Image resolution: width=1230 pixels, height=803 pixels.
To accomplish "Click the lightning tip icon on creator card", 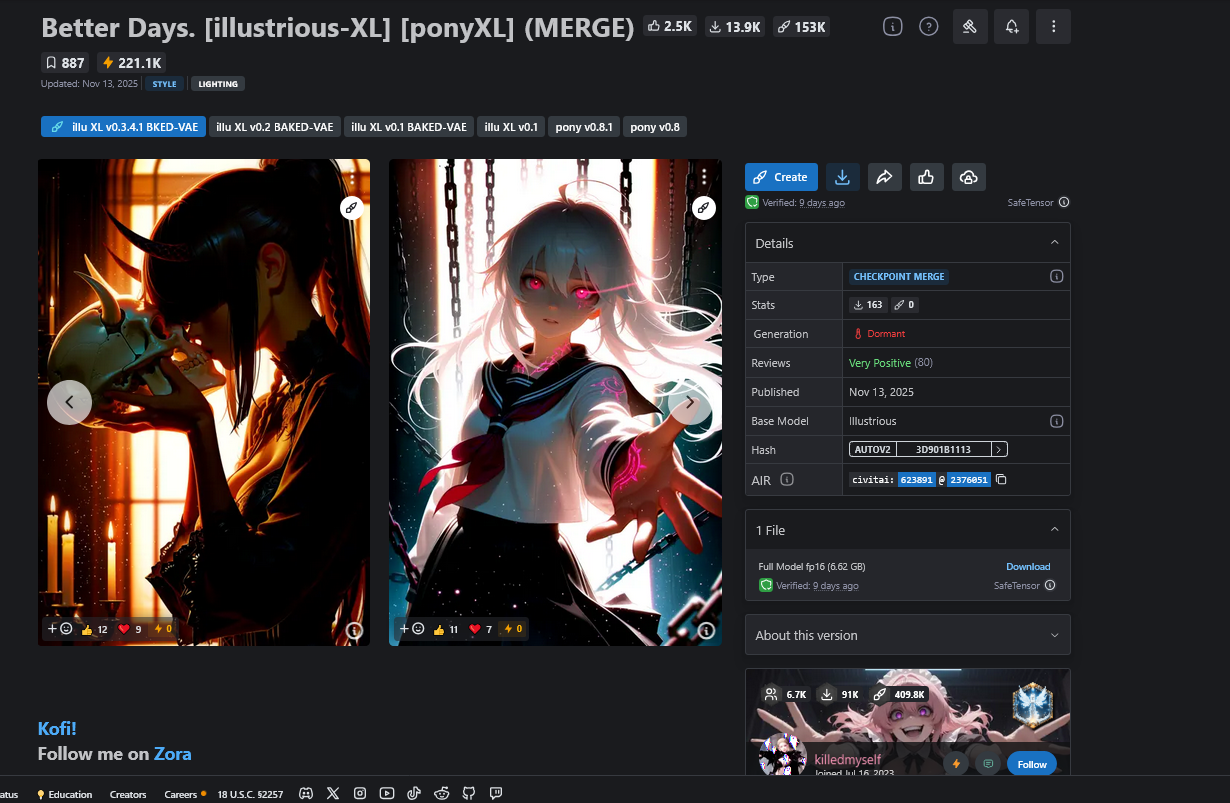I will pyautogui.click(x=956, y=764).
